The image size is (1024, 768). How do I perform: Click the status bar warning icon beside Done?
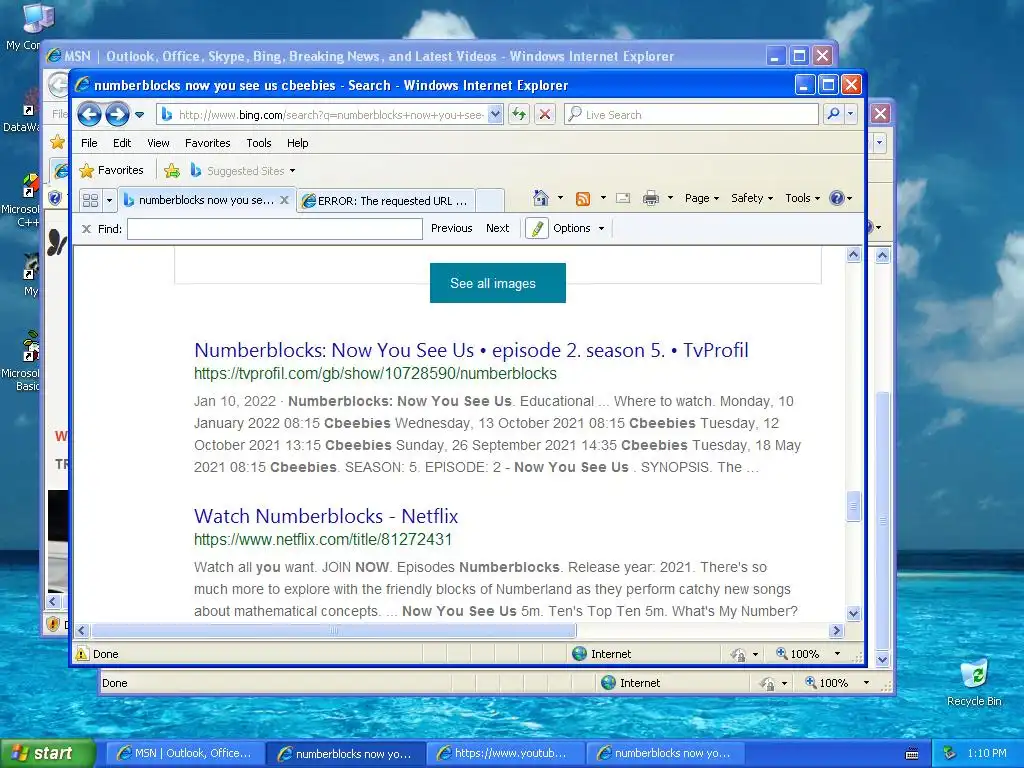point(82,654)
